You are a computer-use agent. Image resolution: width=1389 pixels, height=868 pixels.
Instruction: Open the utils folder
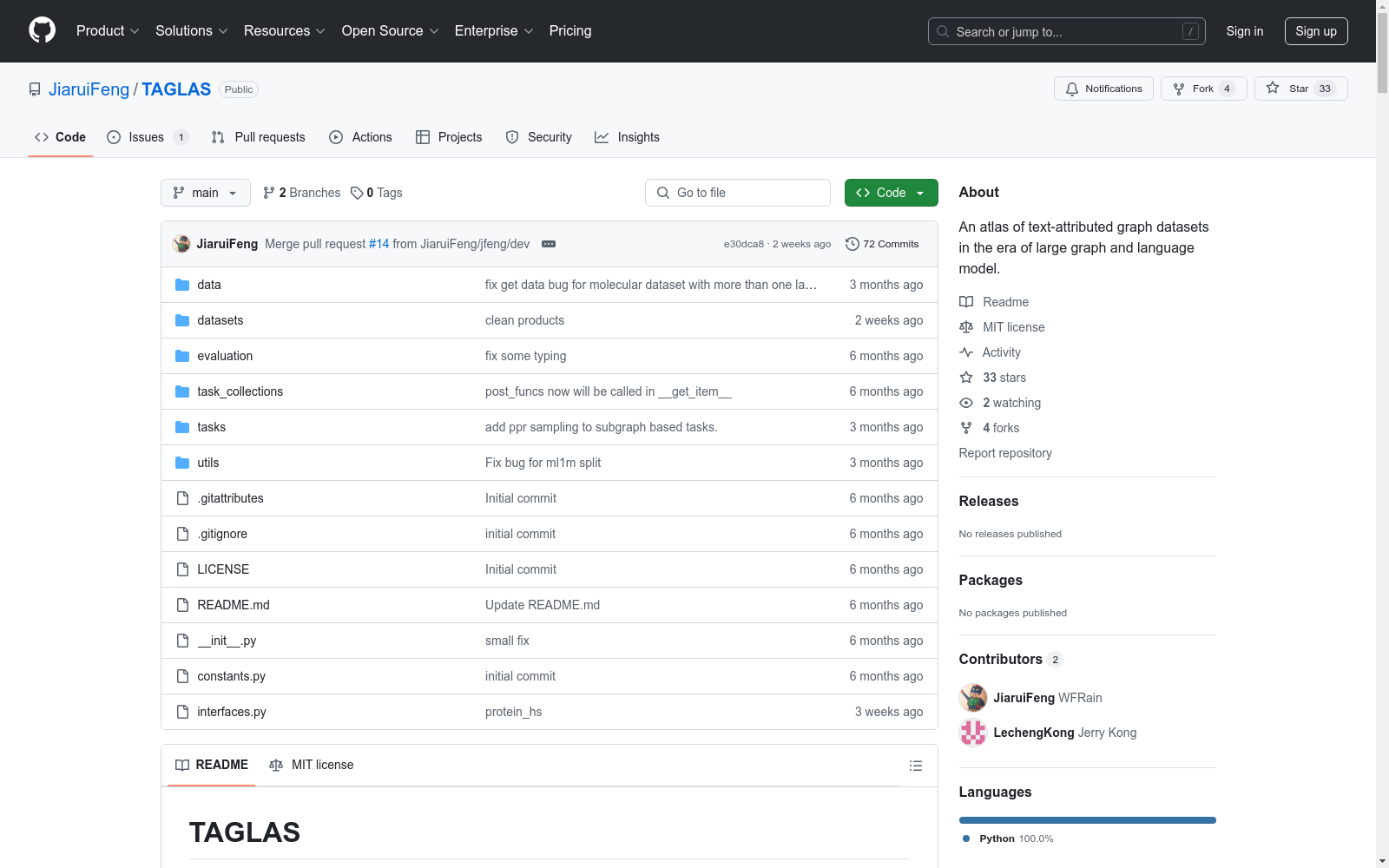208,463
